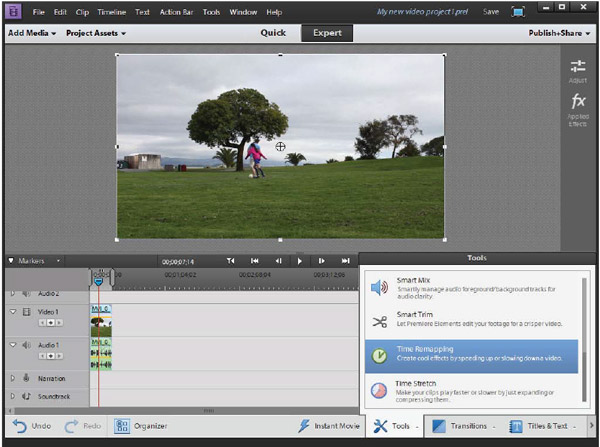Open the File menu
This screenshot has height=447, width=600.
(x=38, y=12)
